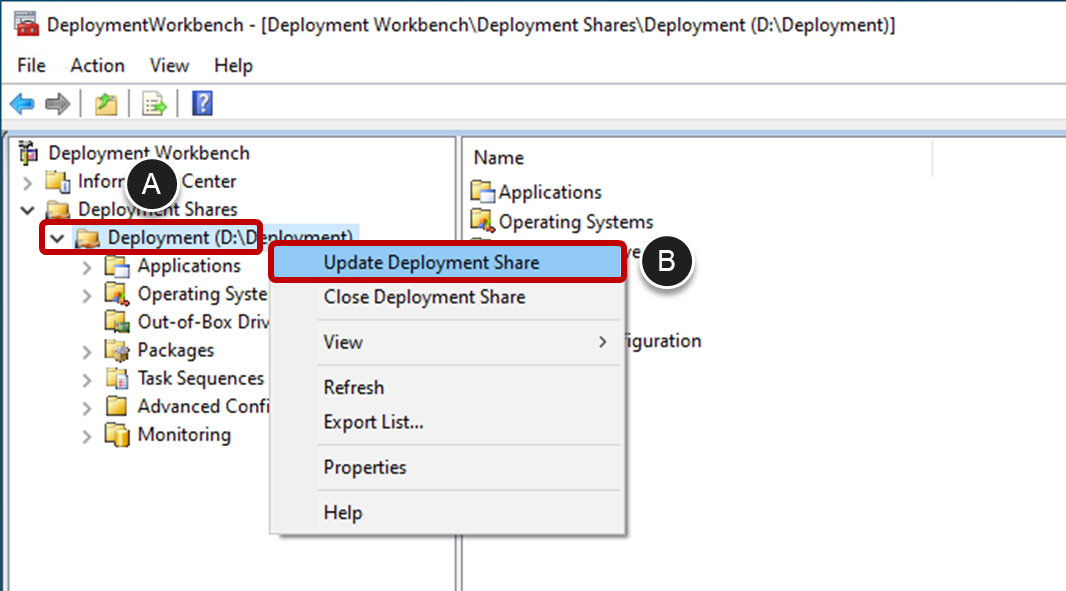This screenshot has height=591, width=1066.
Task: Click the Name column header
Action: coord(499,158)
